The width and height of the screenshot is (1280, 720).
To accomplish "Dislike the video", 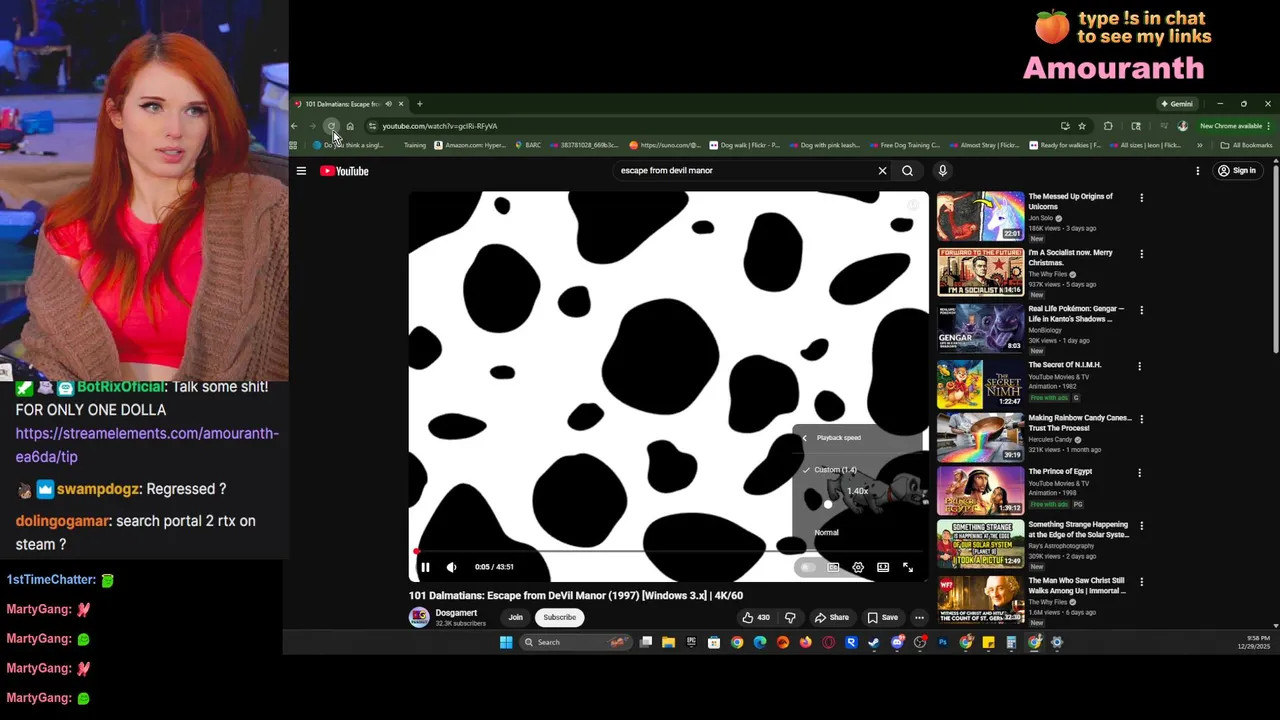I will (x=790, y=617).
